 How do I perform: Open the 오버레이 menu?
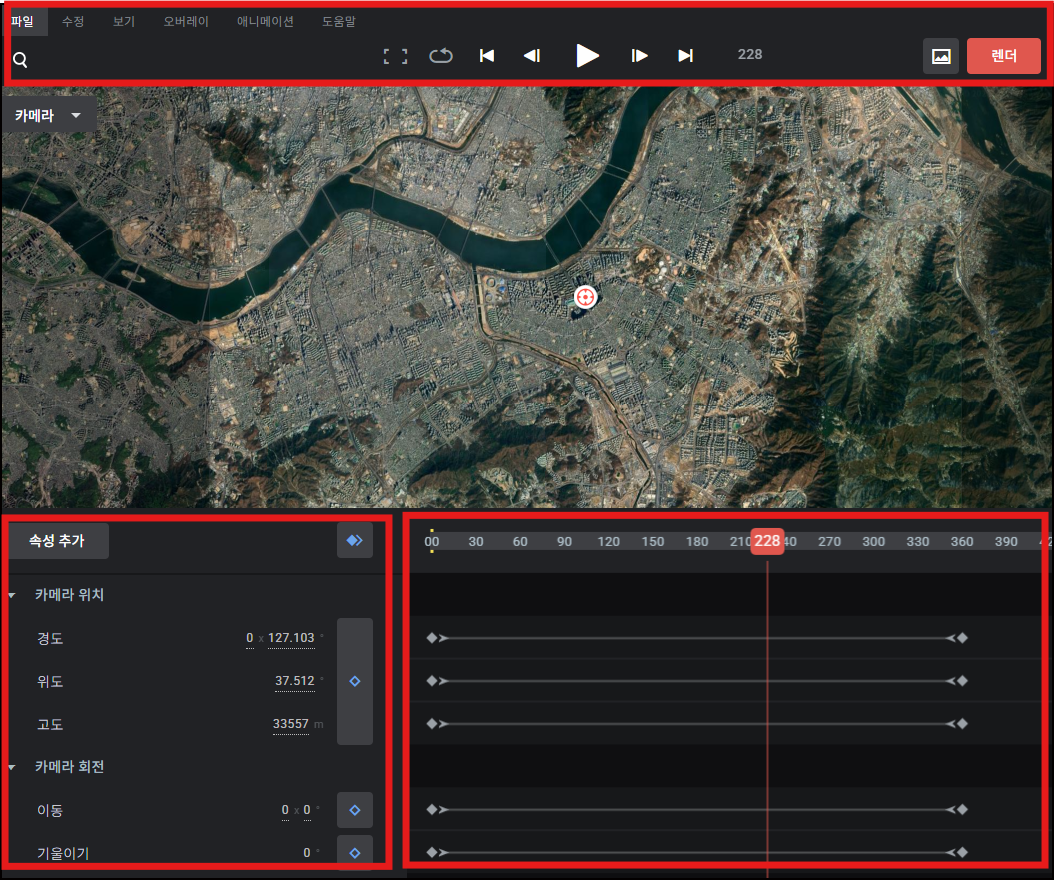coord(186,22)
